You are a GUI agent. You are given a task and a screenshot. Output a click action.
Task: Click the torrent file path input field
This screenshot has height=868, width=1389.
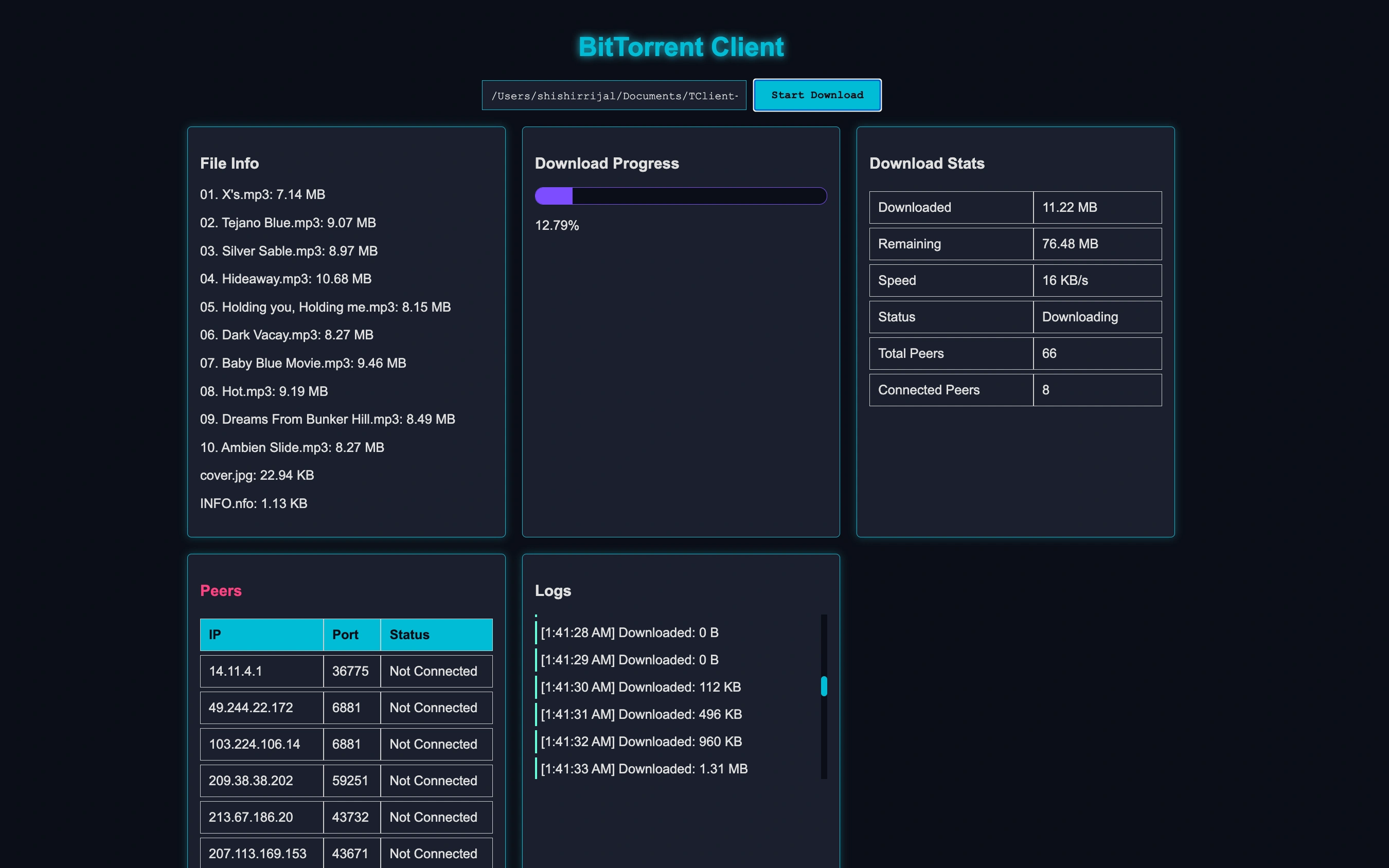(x=613, y=96)
